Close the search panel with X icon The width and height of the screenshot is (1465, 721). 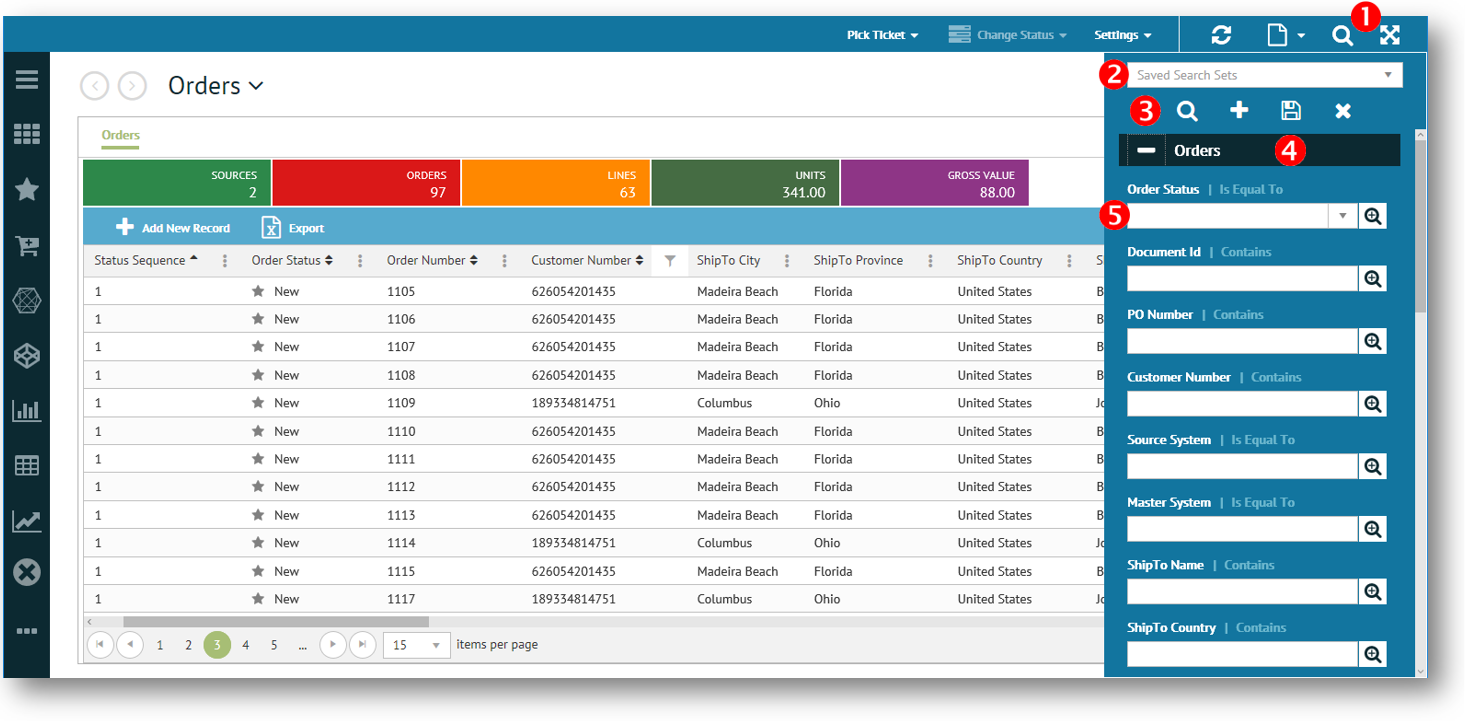(1342, 110)
